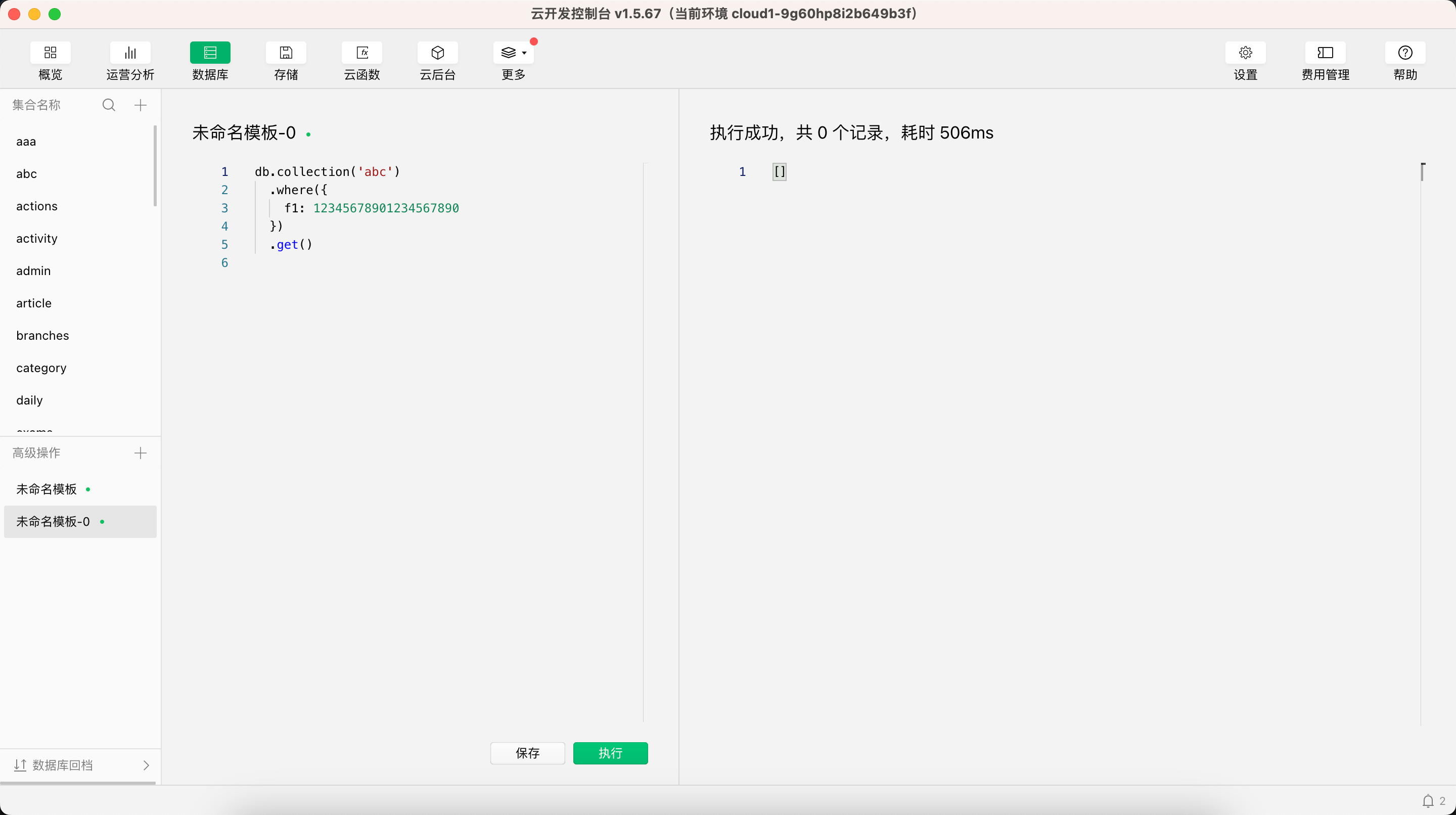Open the notification bell in status bar
This screenshot has height=815, width=1456.
click(1428, 801)
